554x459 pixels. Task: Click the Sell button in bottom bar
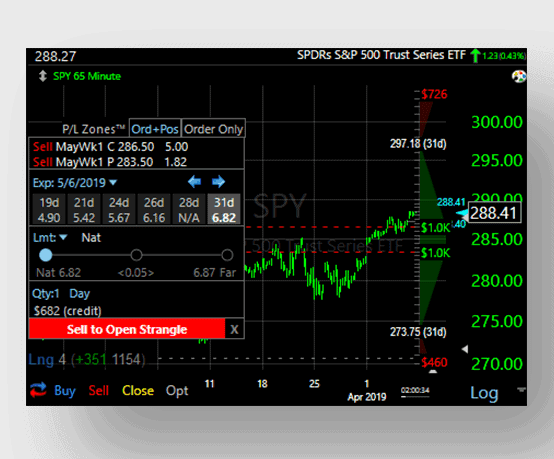(99, 390)
